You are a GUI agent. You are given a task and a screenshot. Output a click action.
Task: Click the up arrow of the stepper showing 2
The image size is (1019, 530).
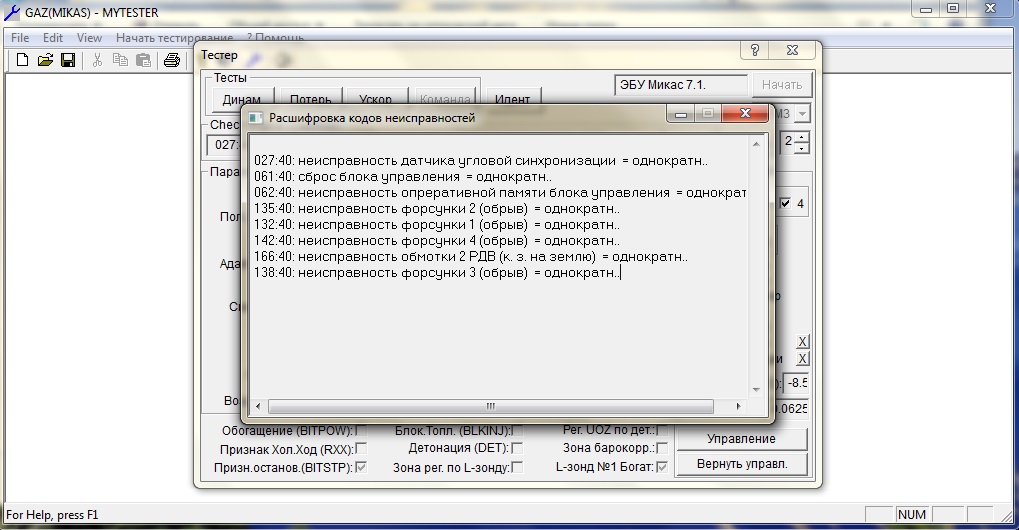pos(800,136)
